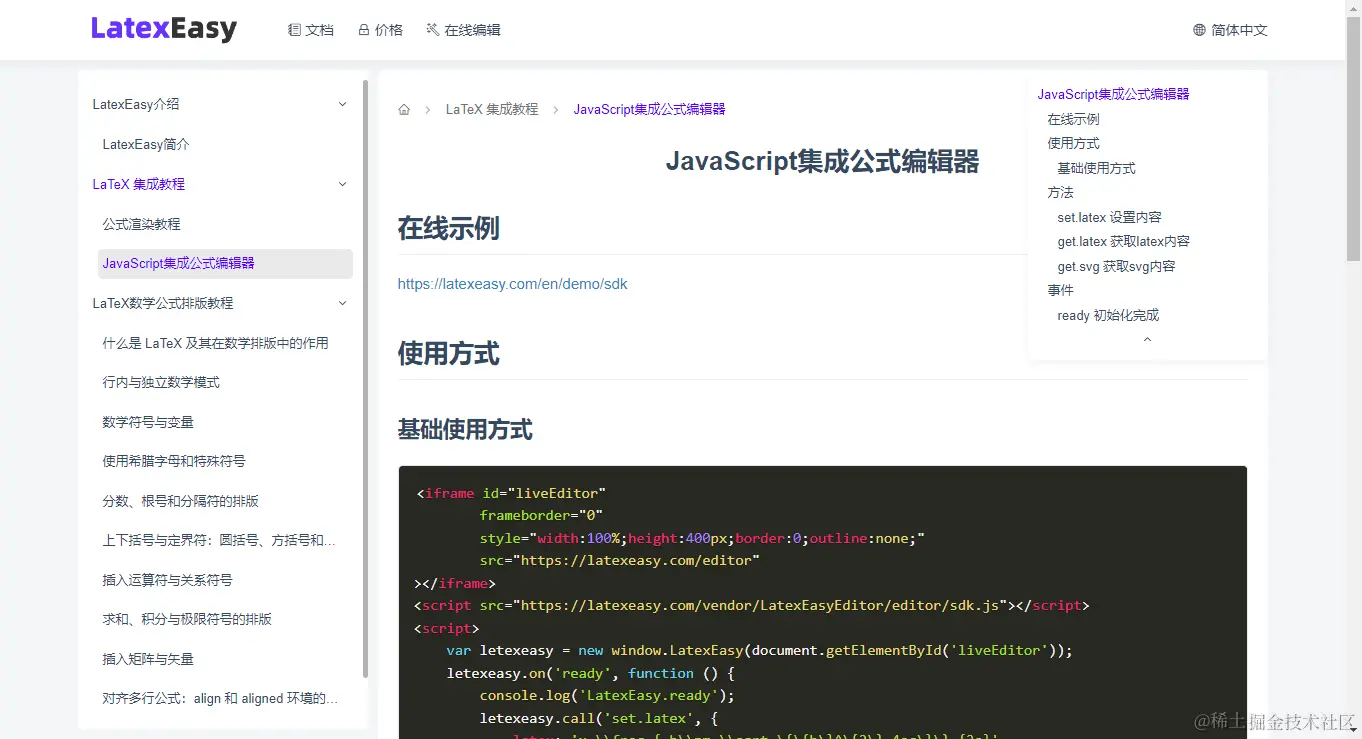Collapse the LaTeX数学公式排版教程 section
This screenshot has height=739, width=1362.
(343, 303)
